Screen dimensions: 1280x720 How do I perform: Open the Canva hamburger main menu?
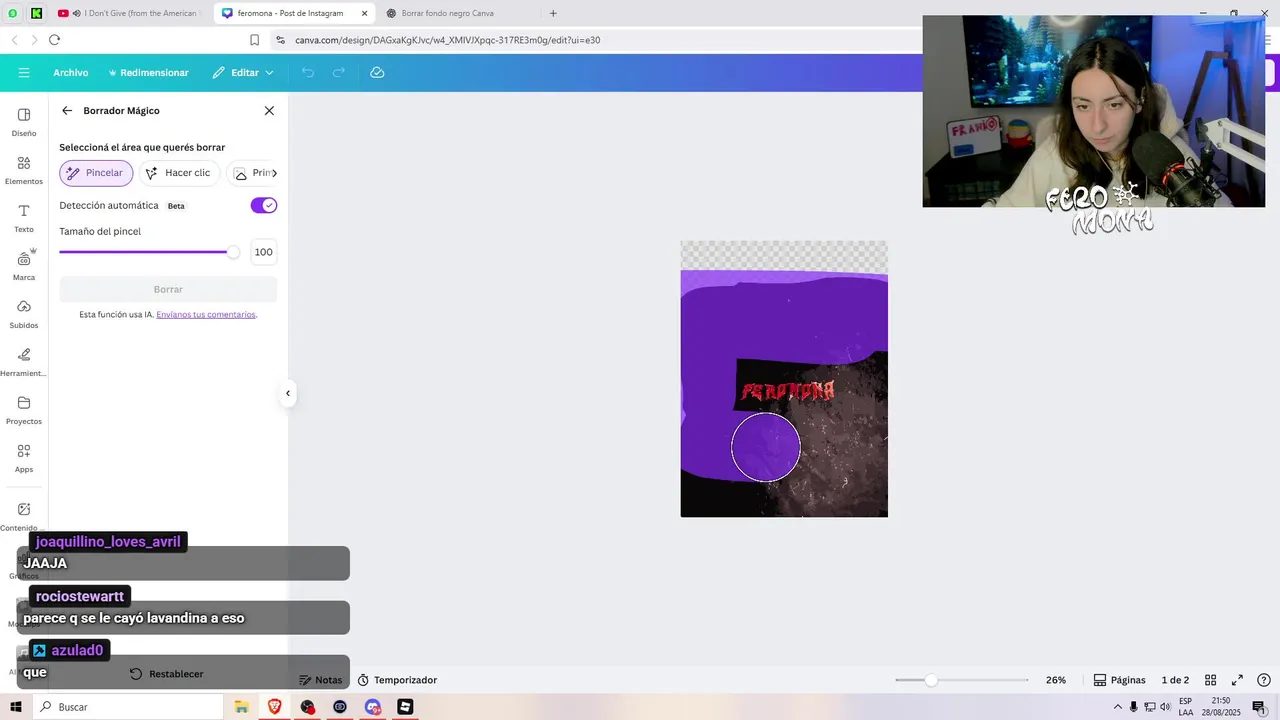tap(24, 73)
